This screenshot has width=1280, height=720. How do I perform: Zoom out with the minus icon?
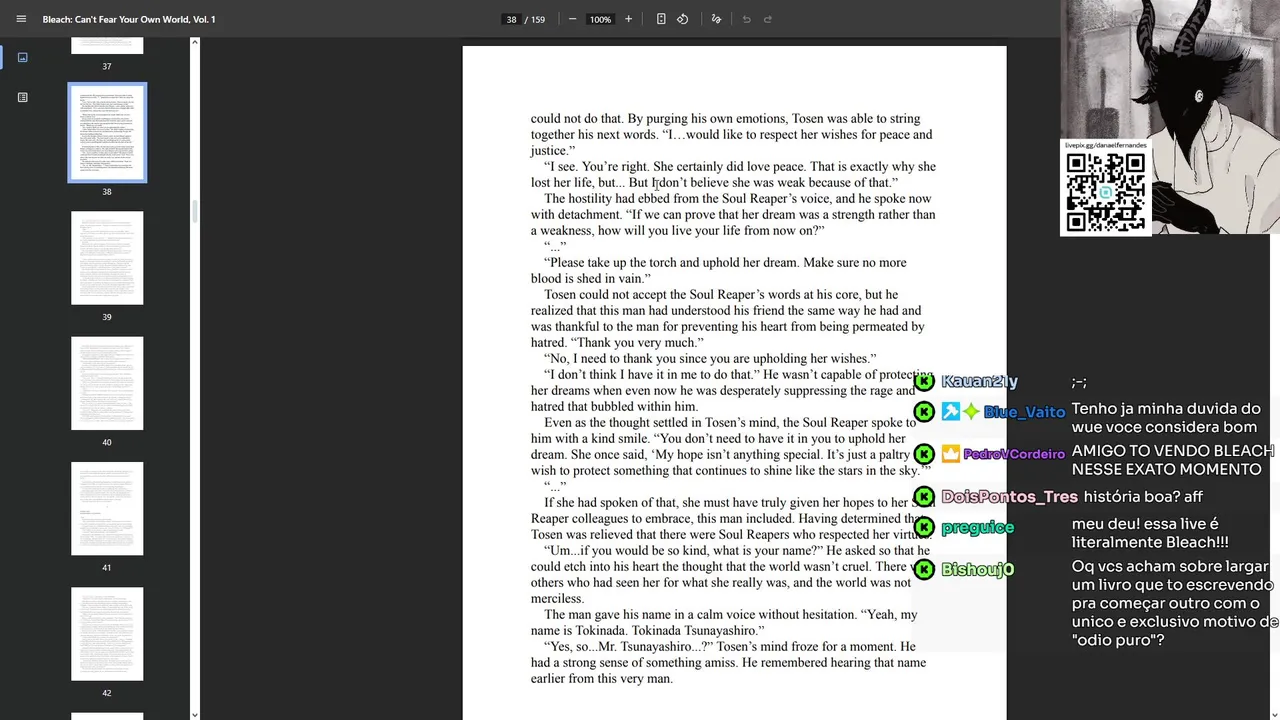[572, 19]
